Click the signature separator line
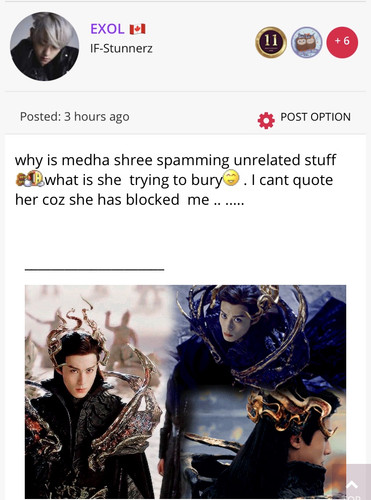Viewport: 371px width, 500px height. (x=94, y=270)
